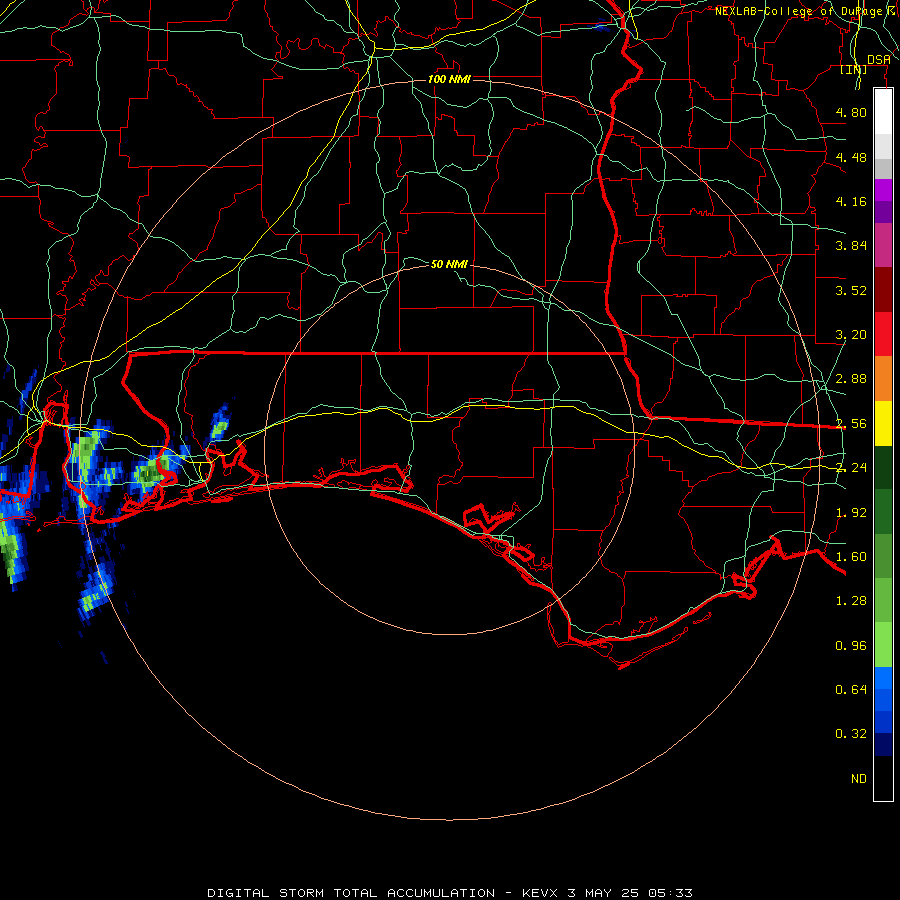Click the Digital Storm Total Accumulation KEVX caption
This screenshot has width=900, height=900.
pos(449,893)
